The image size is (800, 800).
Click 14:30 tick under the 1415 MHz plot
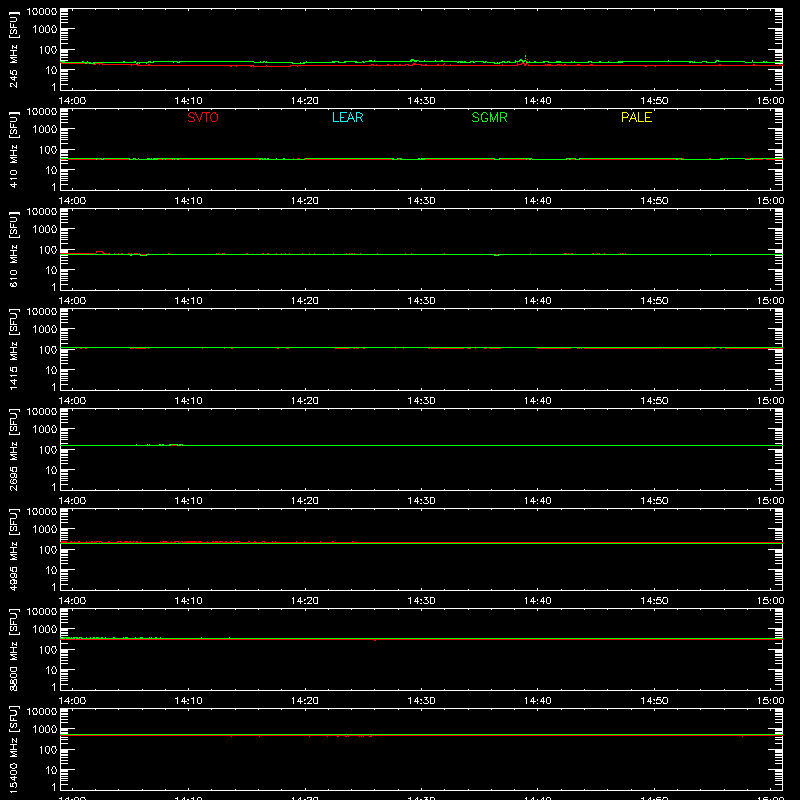(421, 401)
